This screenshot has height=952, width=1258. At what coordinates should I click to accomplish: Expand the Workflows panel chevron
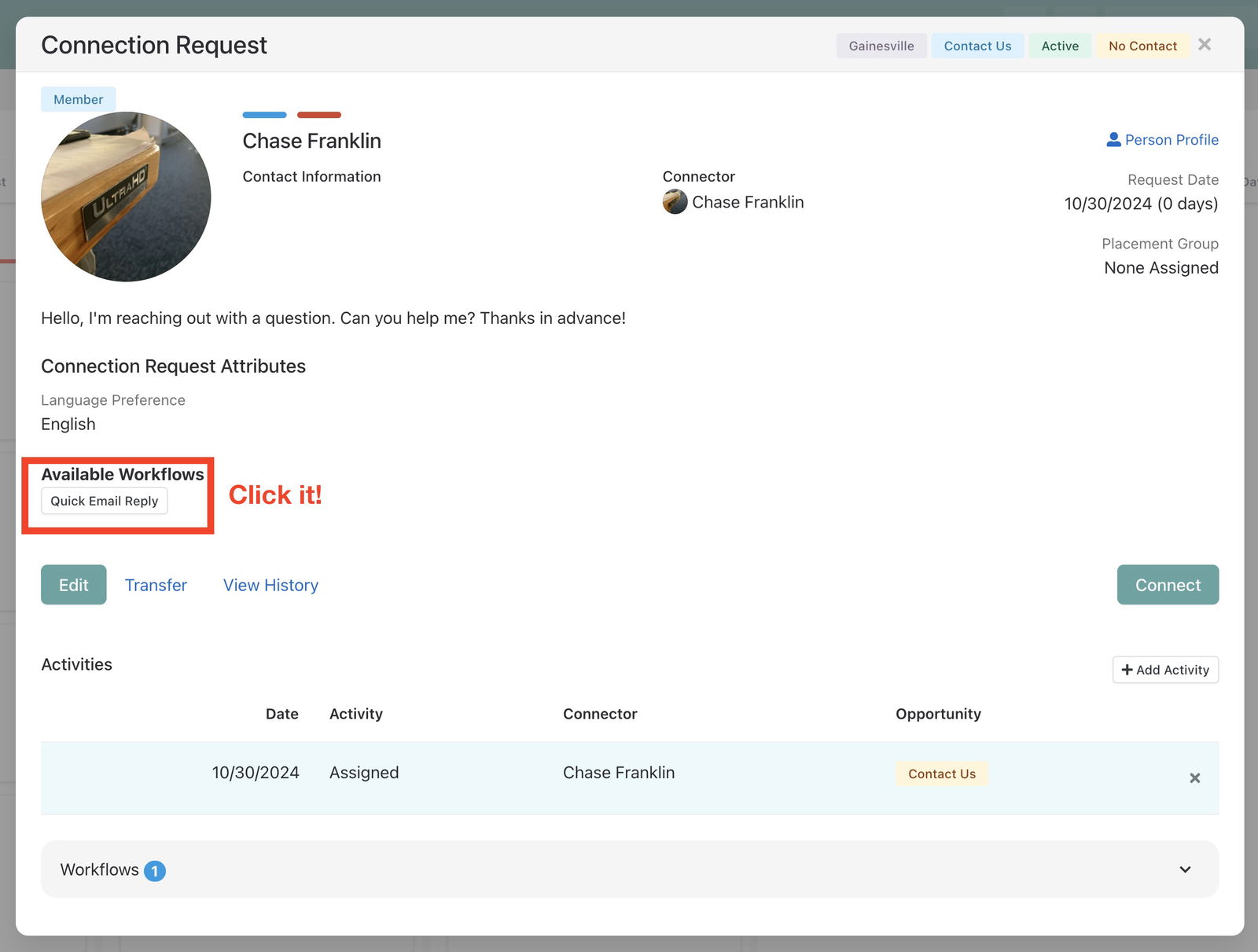click(1185, 869)
